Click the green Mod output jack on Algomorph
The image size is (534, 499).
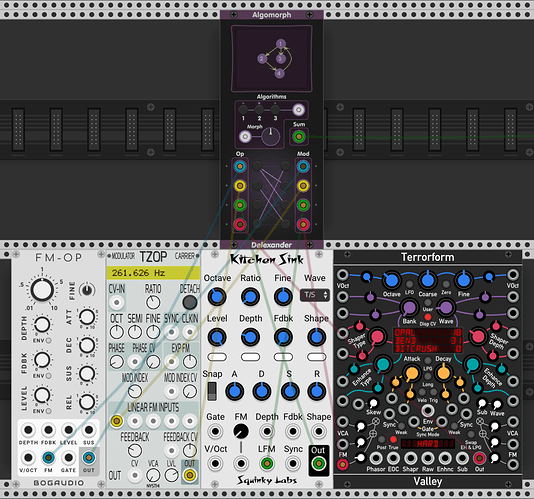(x=303, y=205)
